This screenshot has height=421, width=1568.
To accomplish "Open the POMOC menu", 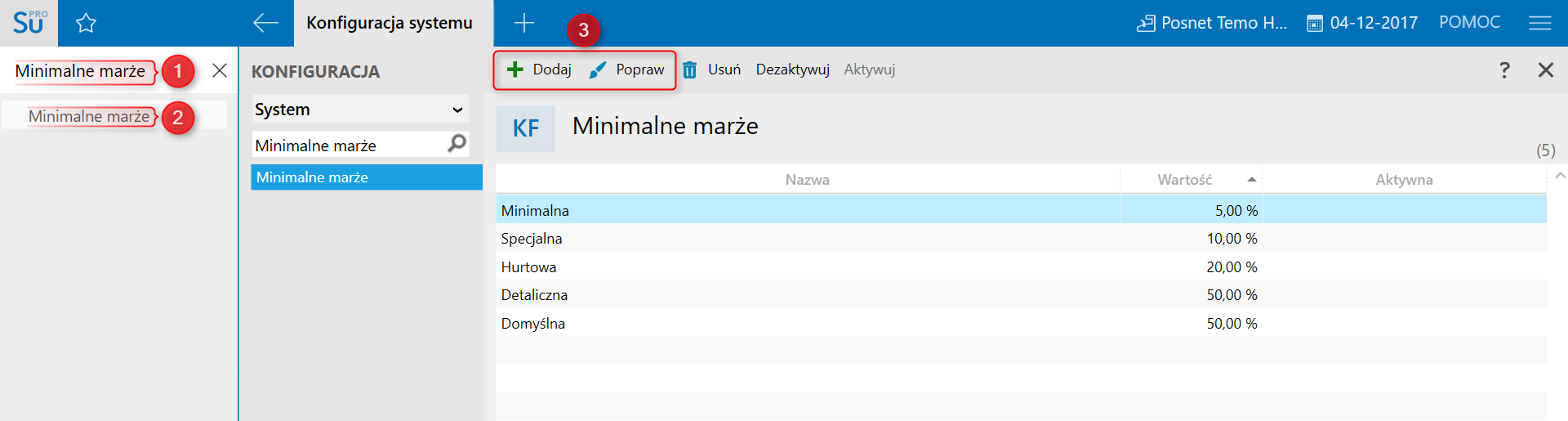I will 1469,23.
